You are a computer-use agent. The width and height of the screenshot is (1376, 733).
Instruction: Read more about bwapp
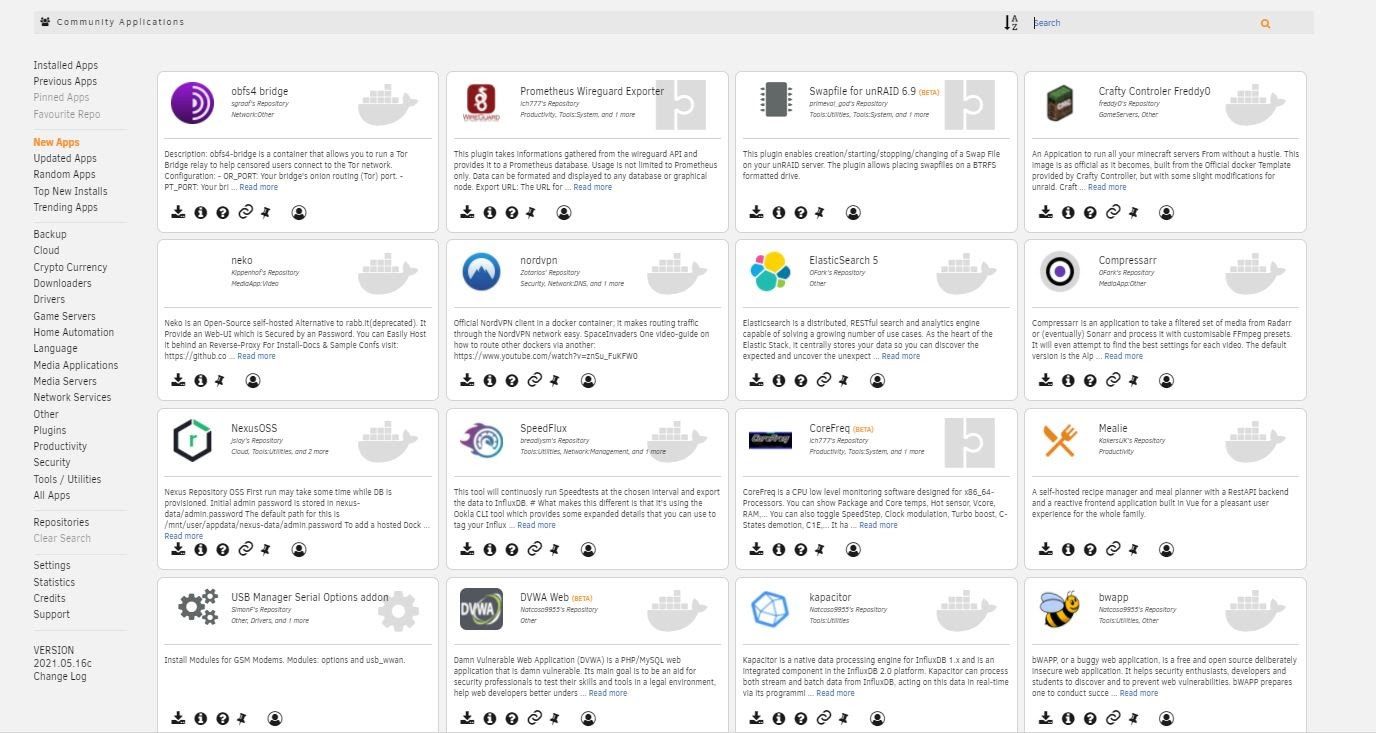pos(1138,693)
